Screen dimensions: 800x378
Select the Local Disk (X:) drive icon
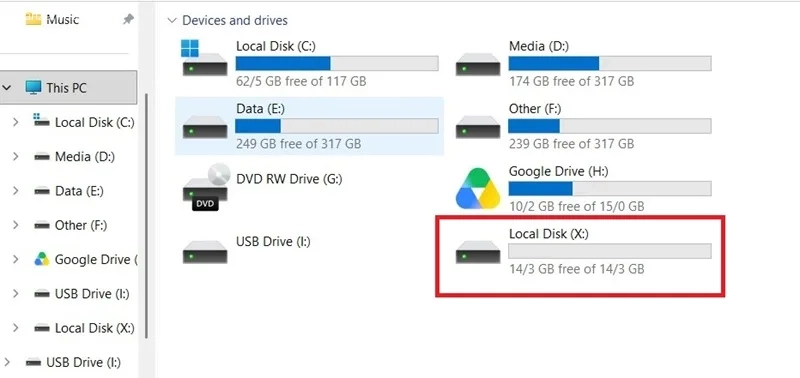[478, 252]
